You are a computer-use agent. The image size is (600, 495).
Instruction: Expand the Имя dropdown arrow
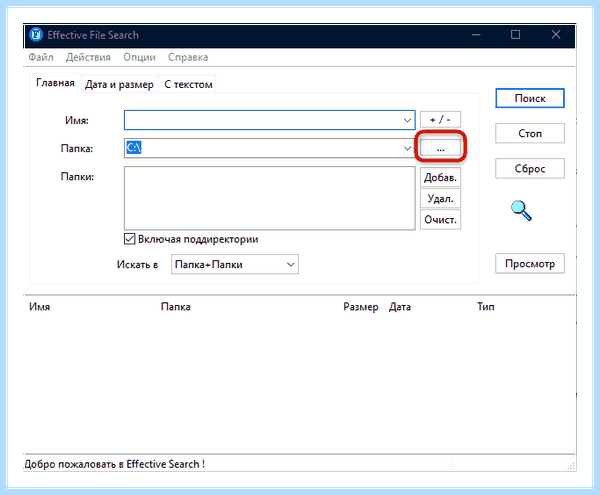(x=407, y=120)
